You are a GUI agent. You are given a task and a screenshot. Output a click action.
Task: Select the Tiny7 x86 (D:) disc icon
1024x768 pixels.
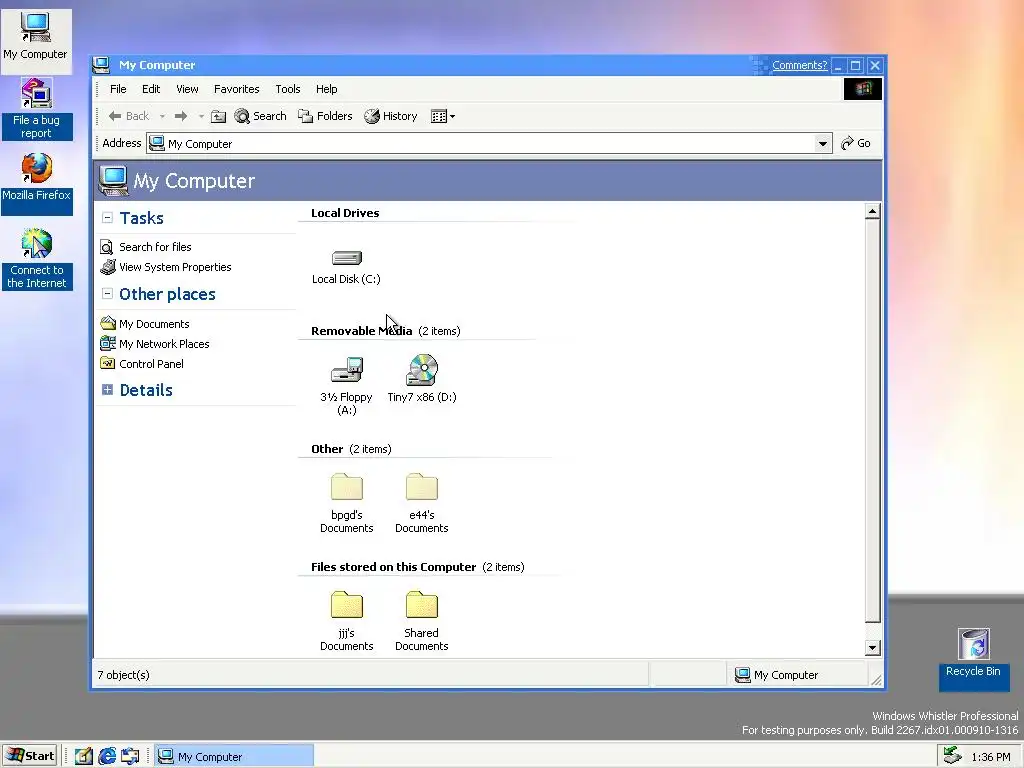[422, 379]
